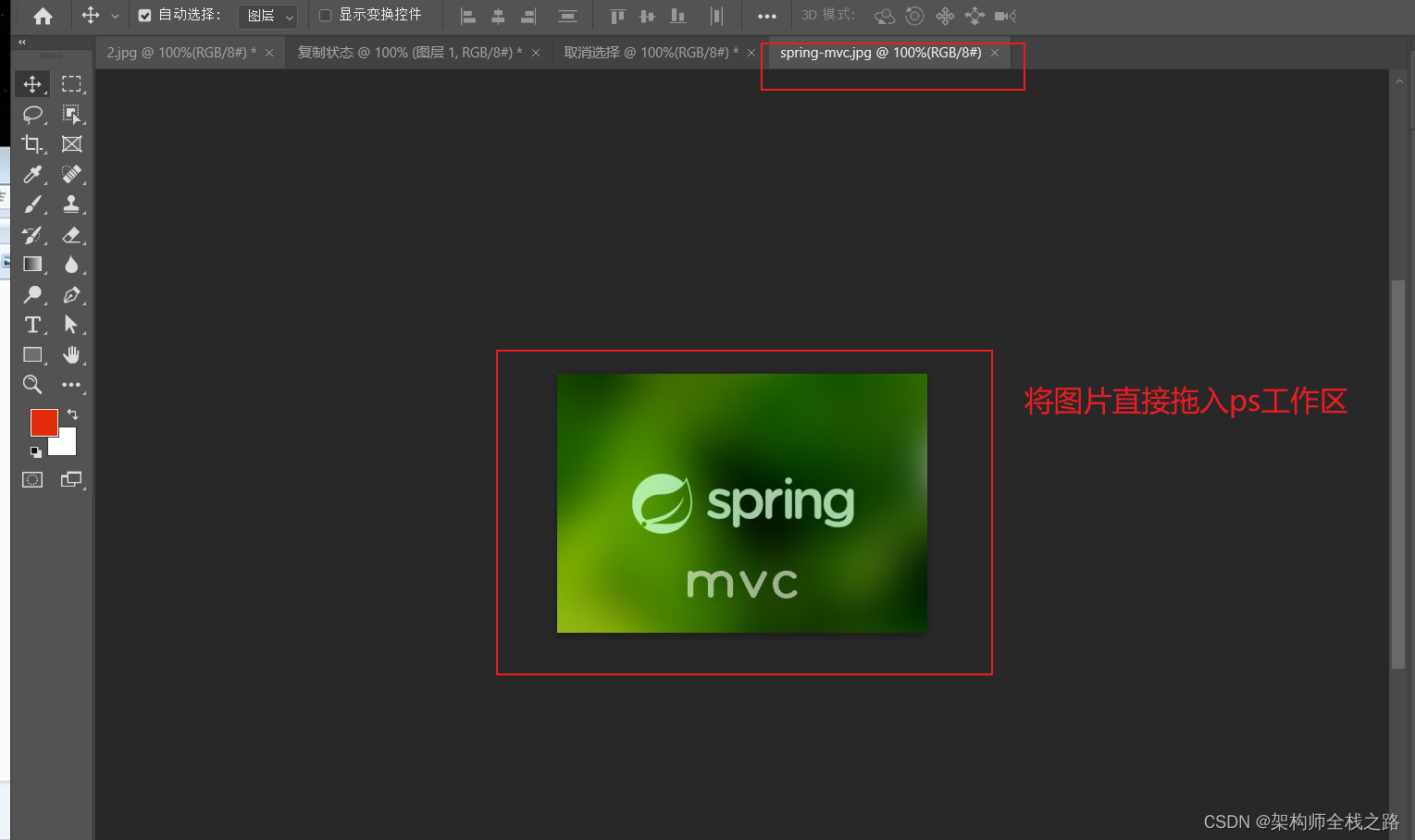Open the white background color picker

click(67, 445)
